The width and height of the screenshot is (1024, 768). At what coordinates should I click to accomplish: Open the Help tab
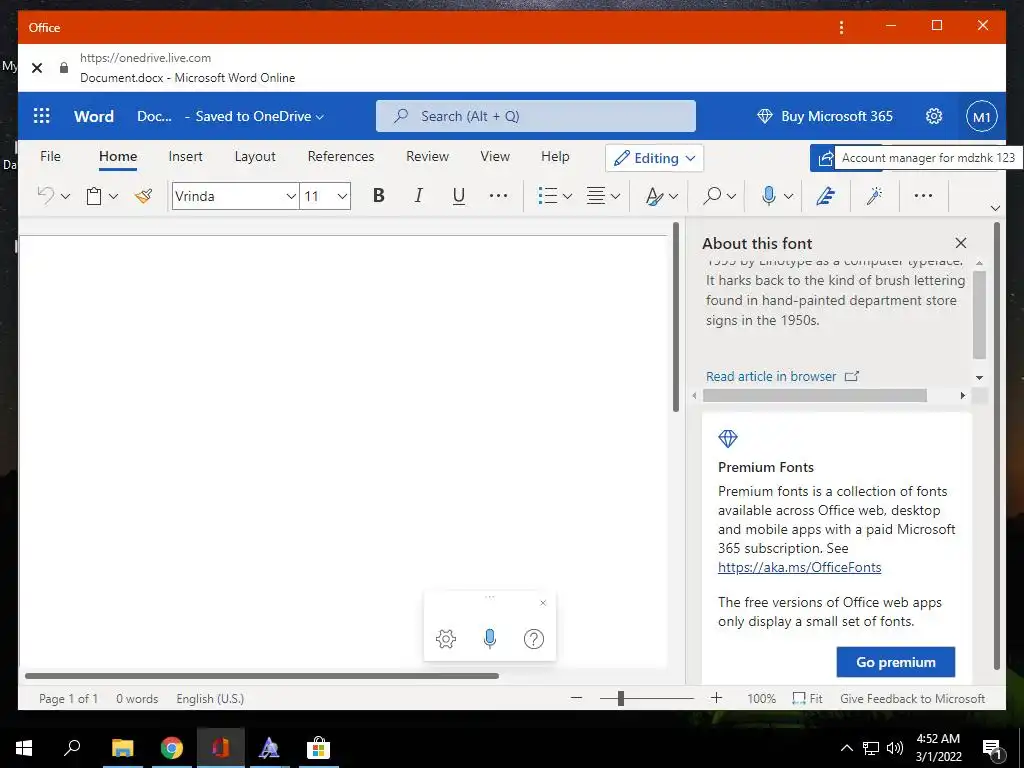pyautogui.click(x=555, y=157)
